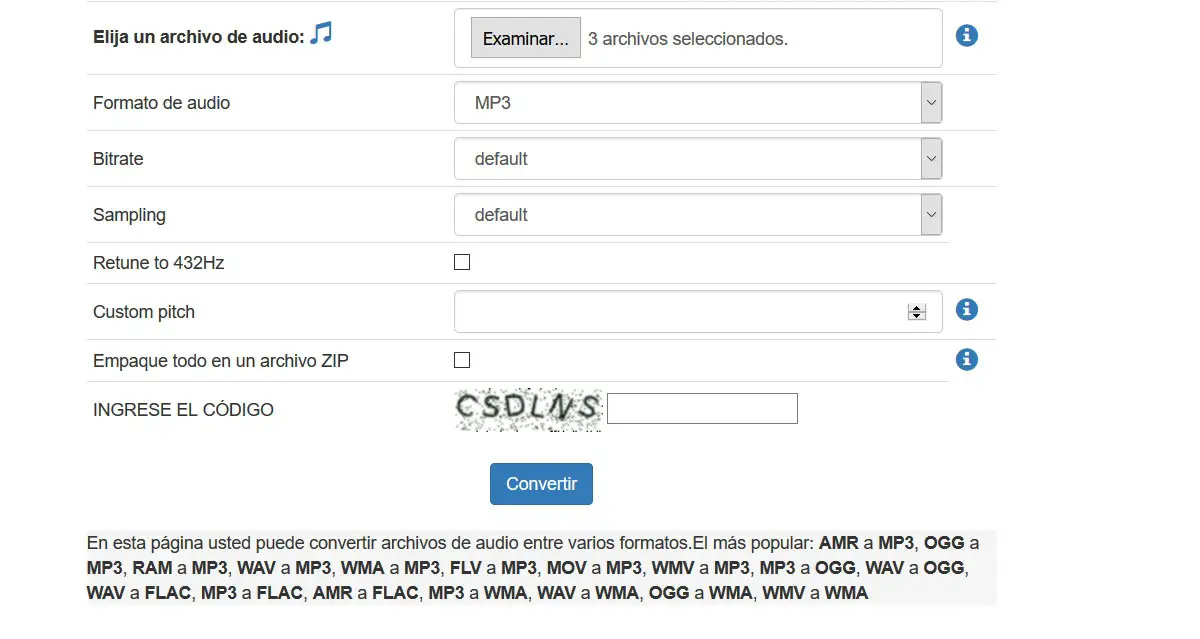Open the Formato de audio dropdown
Image resolution: width=1200 pixels, height=639 pixels.
pos(697,103)
